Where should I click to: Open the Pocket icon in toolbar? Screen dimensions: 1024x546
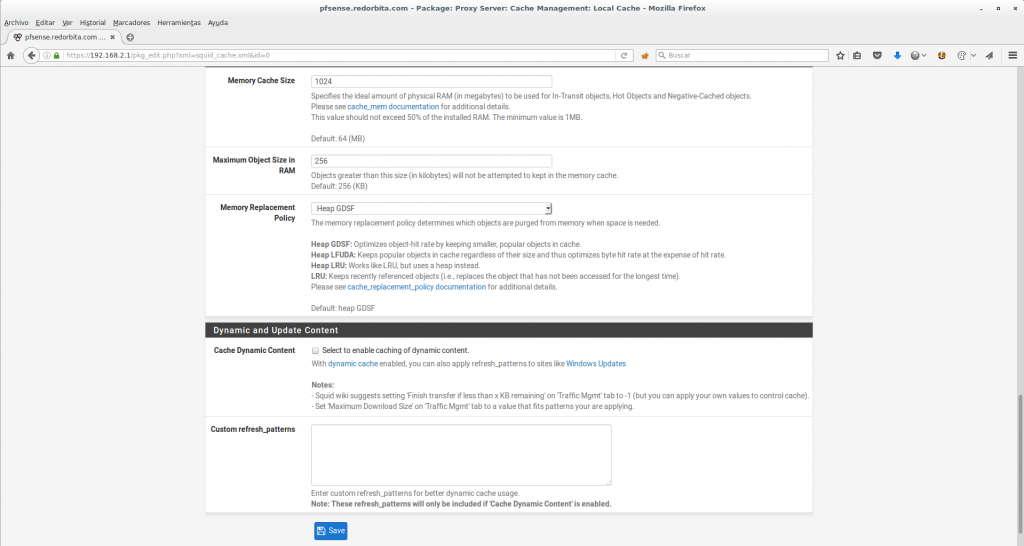(x=877, y=55)
